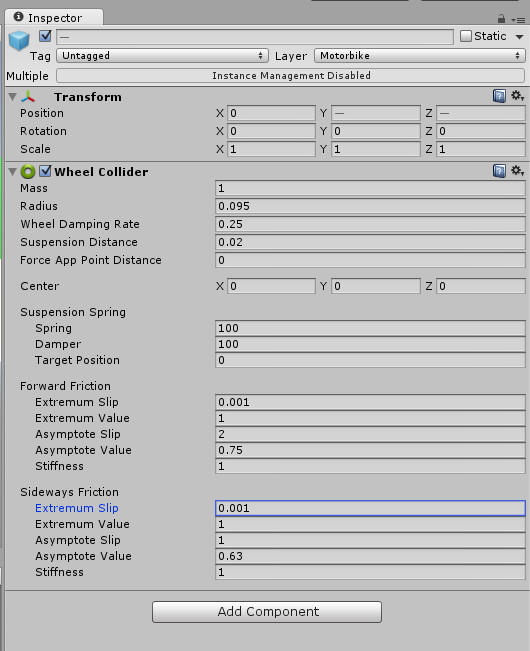Open Transform component gear settings menu

click(x=517, y=96)
